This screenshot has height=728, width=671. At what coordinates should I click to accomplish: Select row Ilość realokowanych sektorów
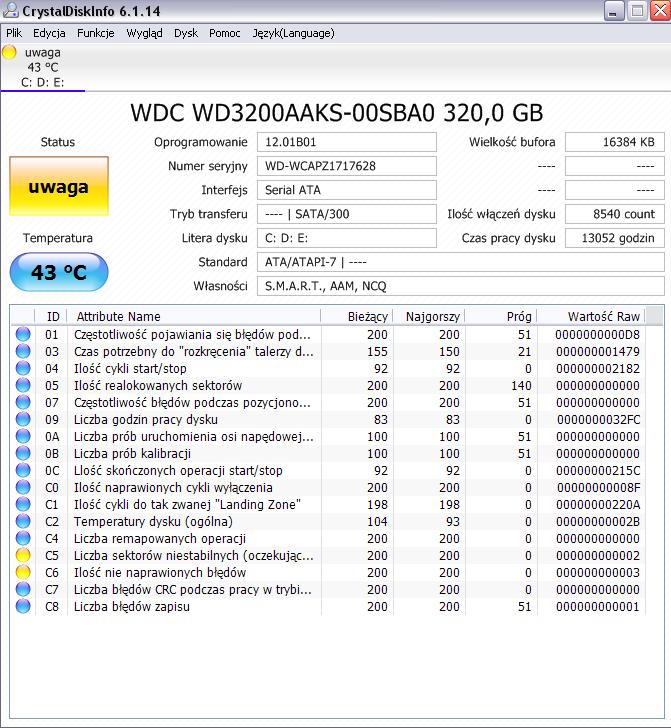point(328,385)
